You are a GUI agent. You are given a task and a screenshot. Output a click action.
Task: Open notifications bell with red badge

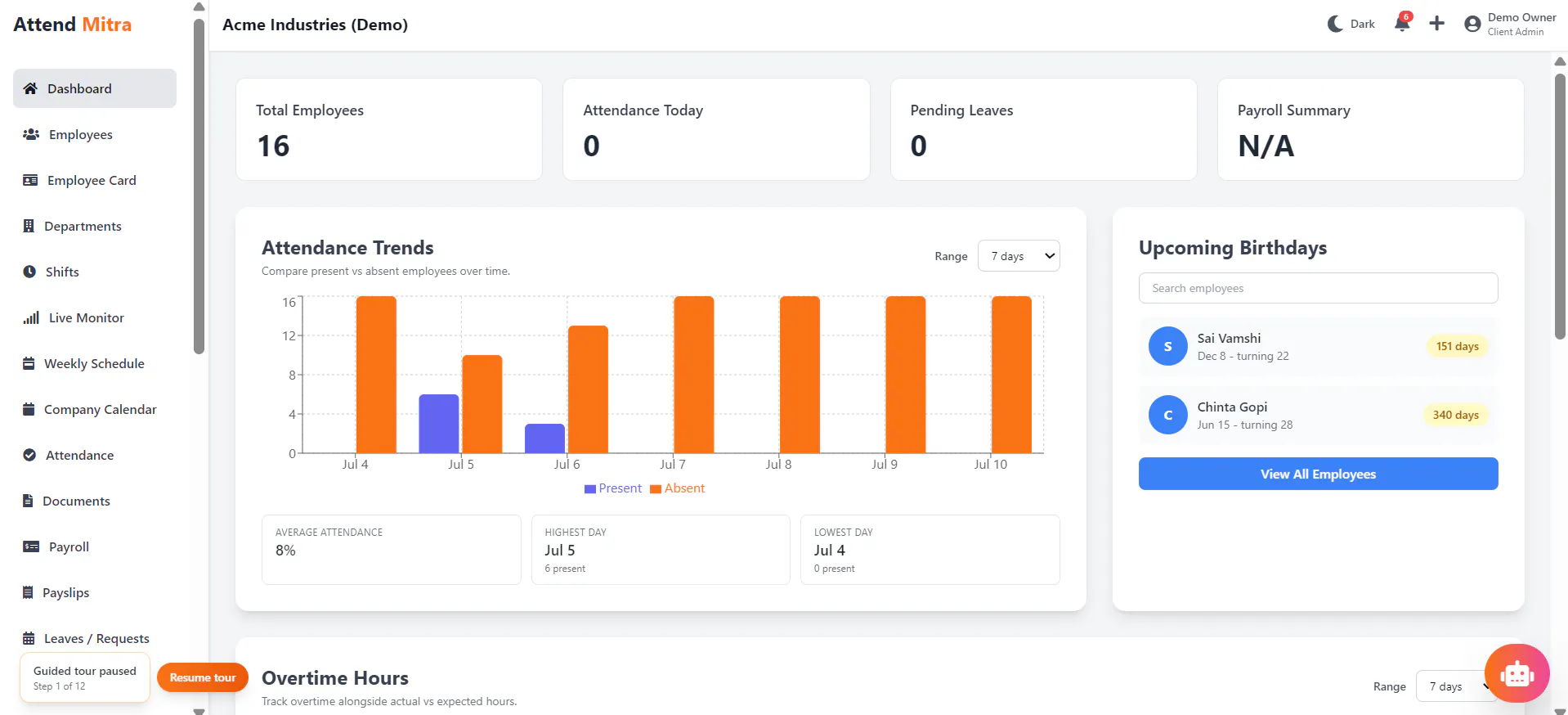1403,23
